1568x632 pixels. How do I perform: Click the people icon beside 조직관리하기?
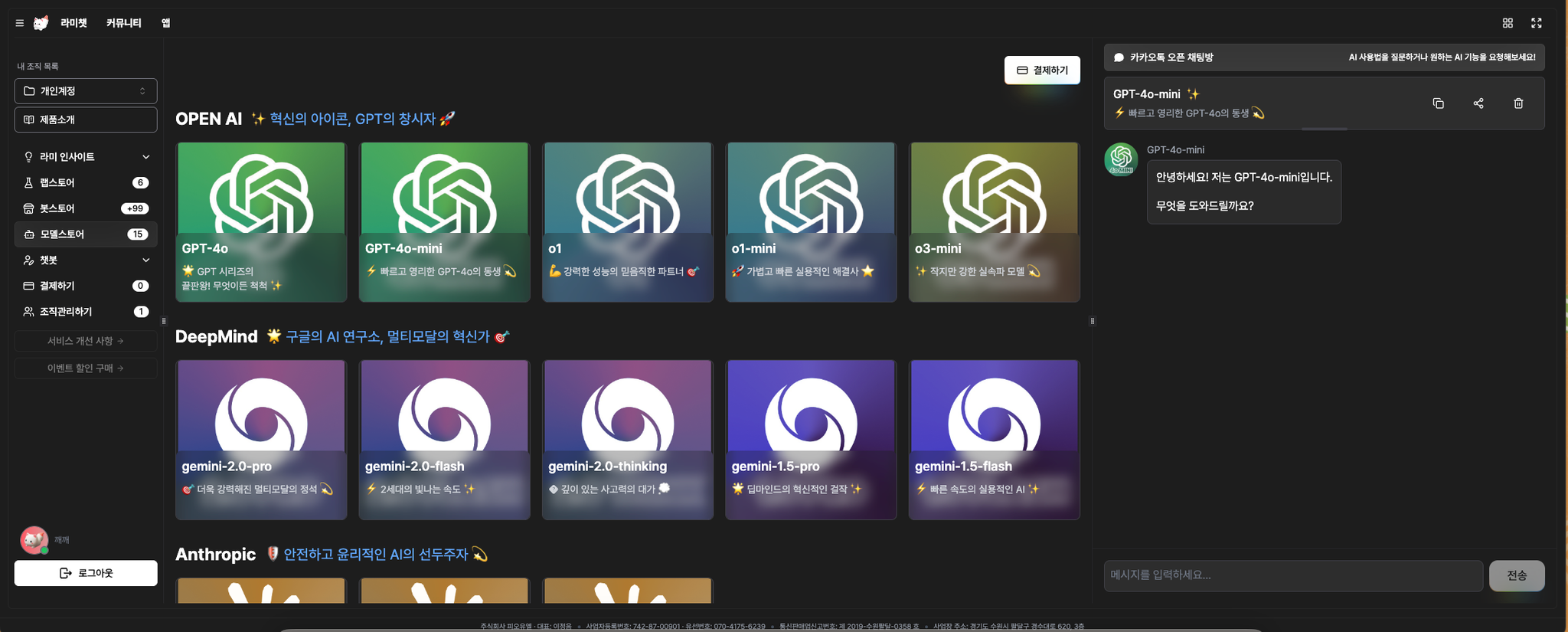point(29,312)
